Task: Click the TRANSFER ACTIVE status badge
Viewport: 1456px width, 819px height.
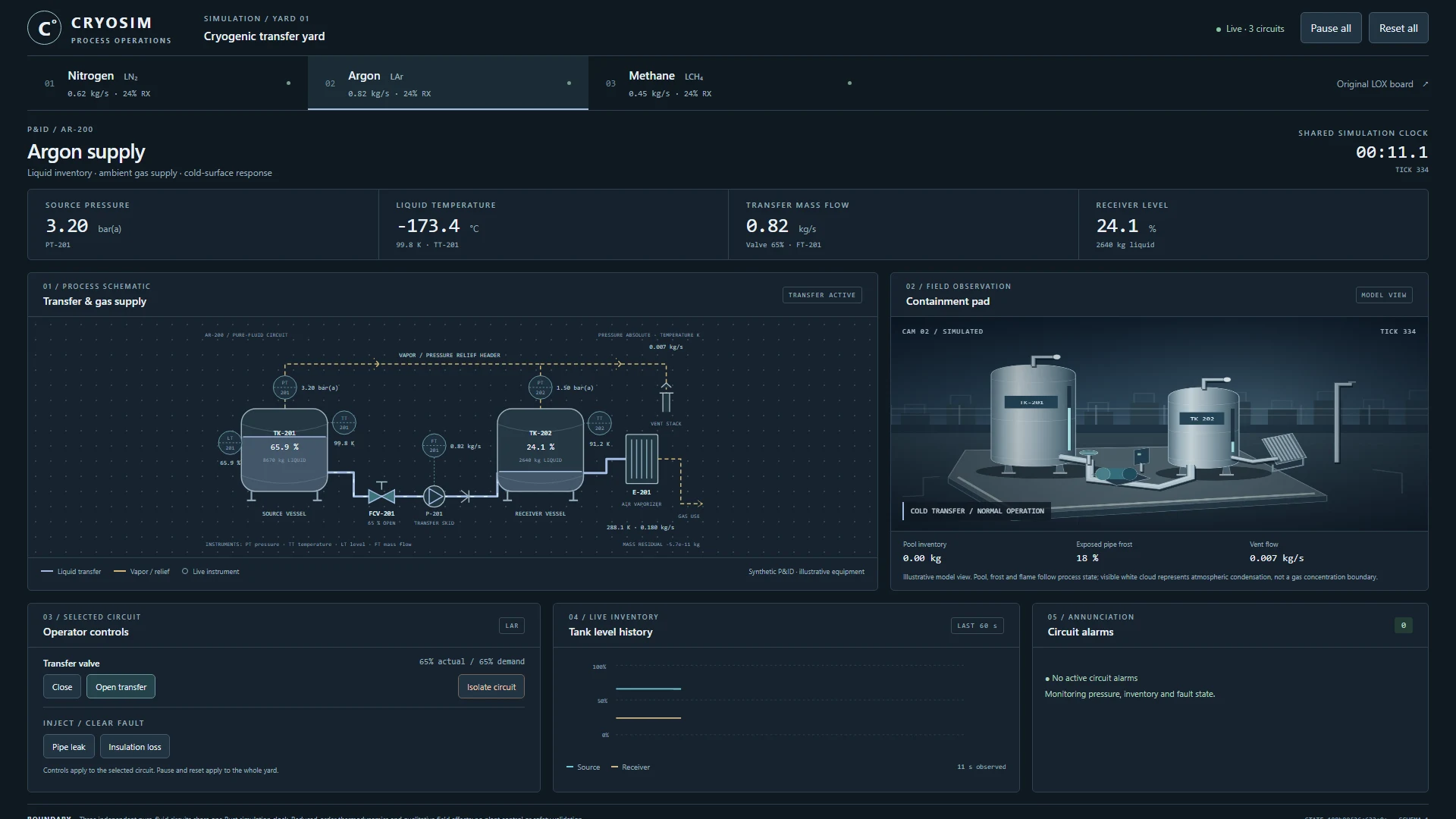Action: (x=822, y=295)
